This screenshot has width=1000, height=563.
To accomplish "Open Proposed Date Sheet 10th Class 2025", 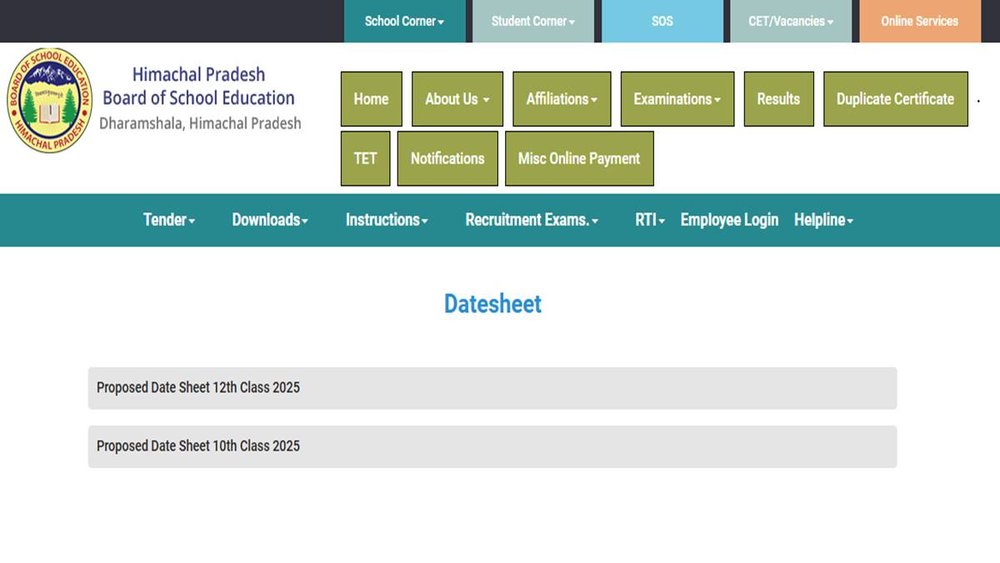I will click(x=198, y=446).
